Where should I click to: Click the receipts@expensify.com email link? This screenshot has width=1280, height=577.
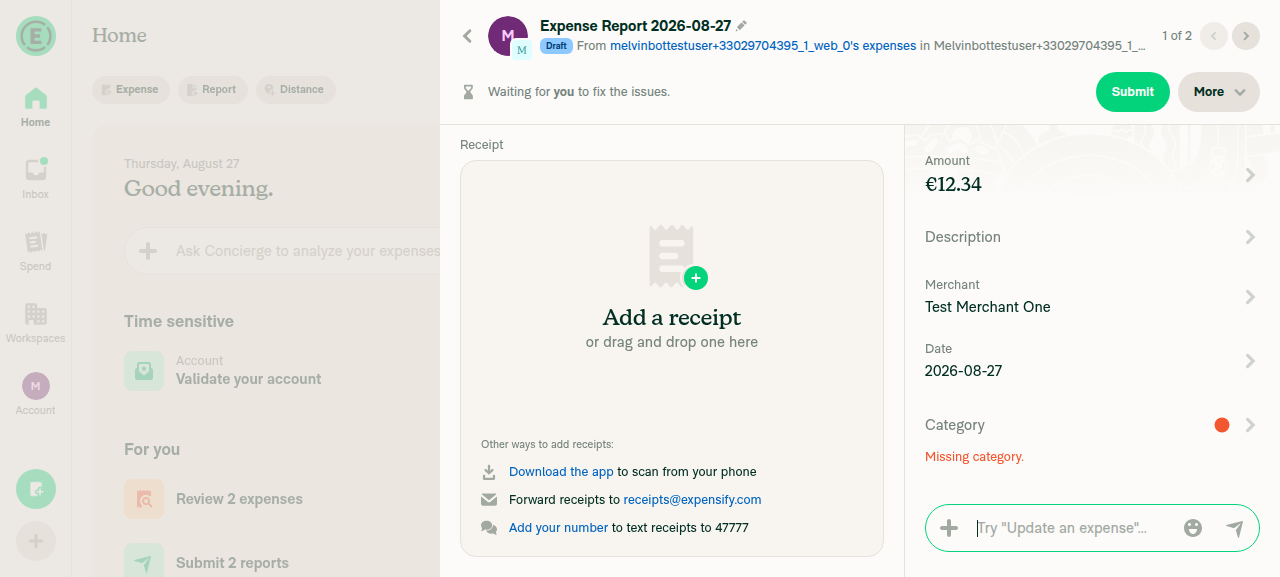pyautogui.click(x=692, y=500)
